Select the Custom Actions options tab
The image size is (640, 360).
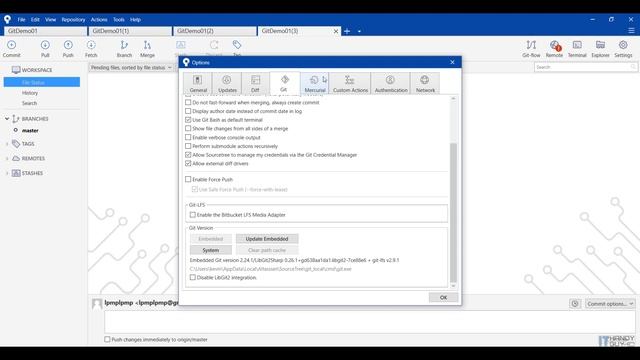[350, 83]
